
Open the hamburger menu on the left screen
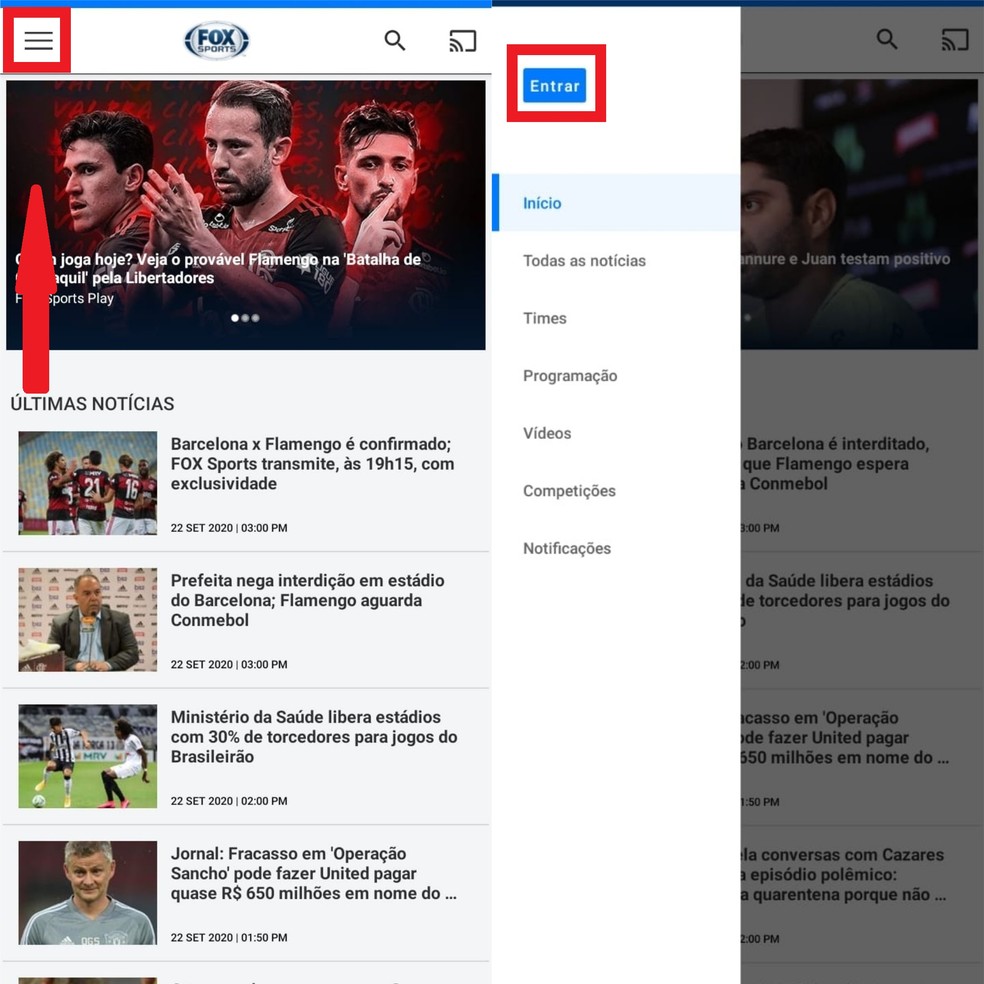[x=38, y=41]
